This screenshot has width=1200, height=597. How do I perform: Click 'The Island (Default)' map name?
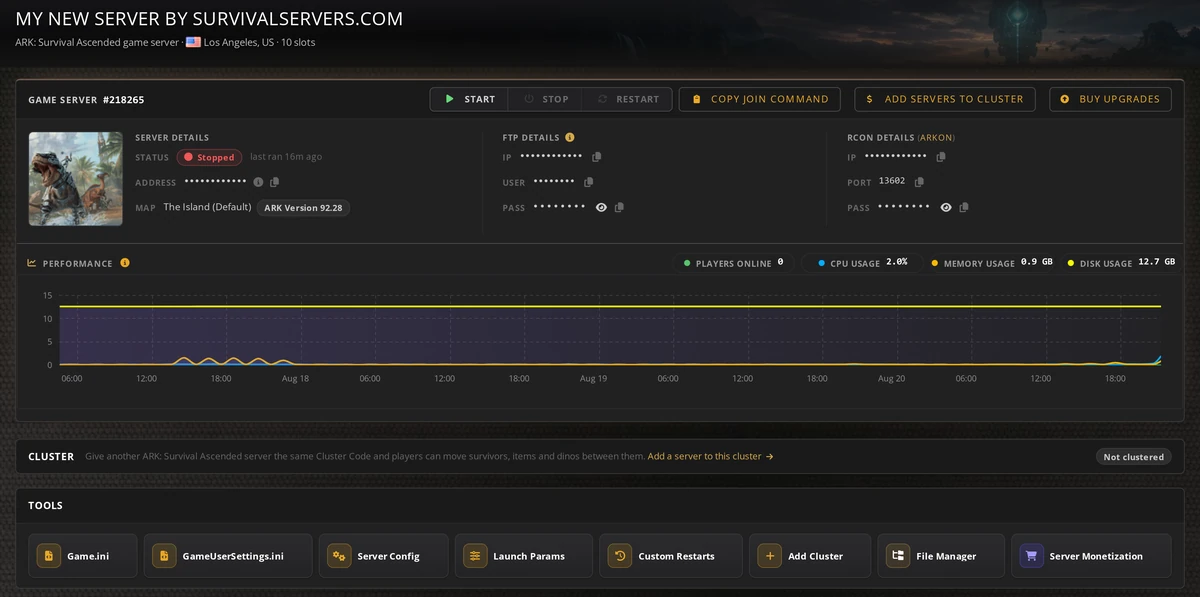pyautogui.click(x=207, y=207)
